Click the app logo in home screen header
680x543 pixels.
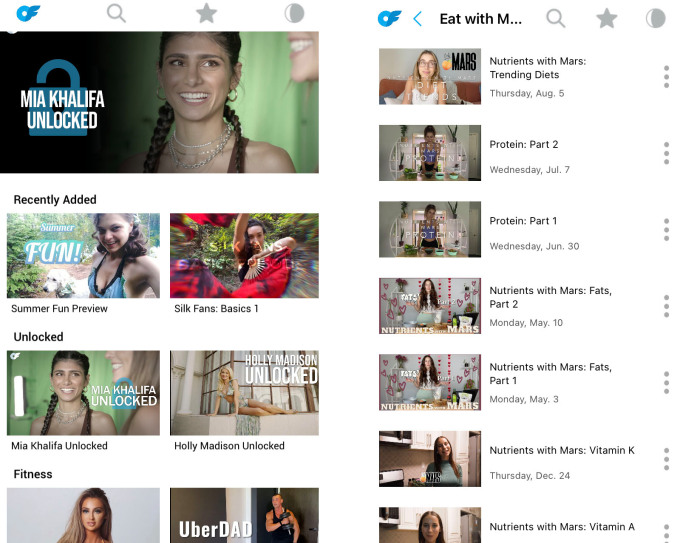coord(29,14)
